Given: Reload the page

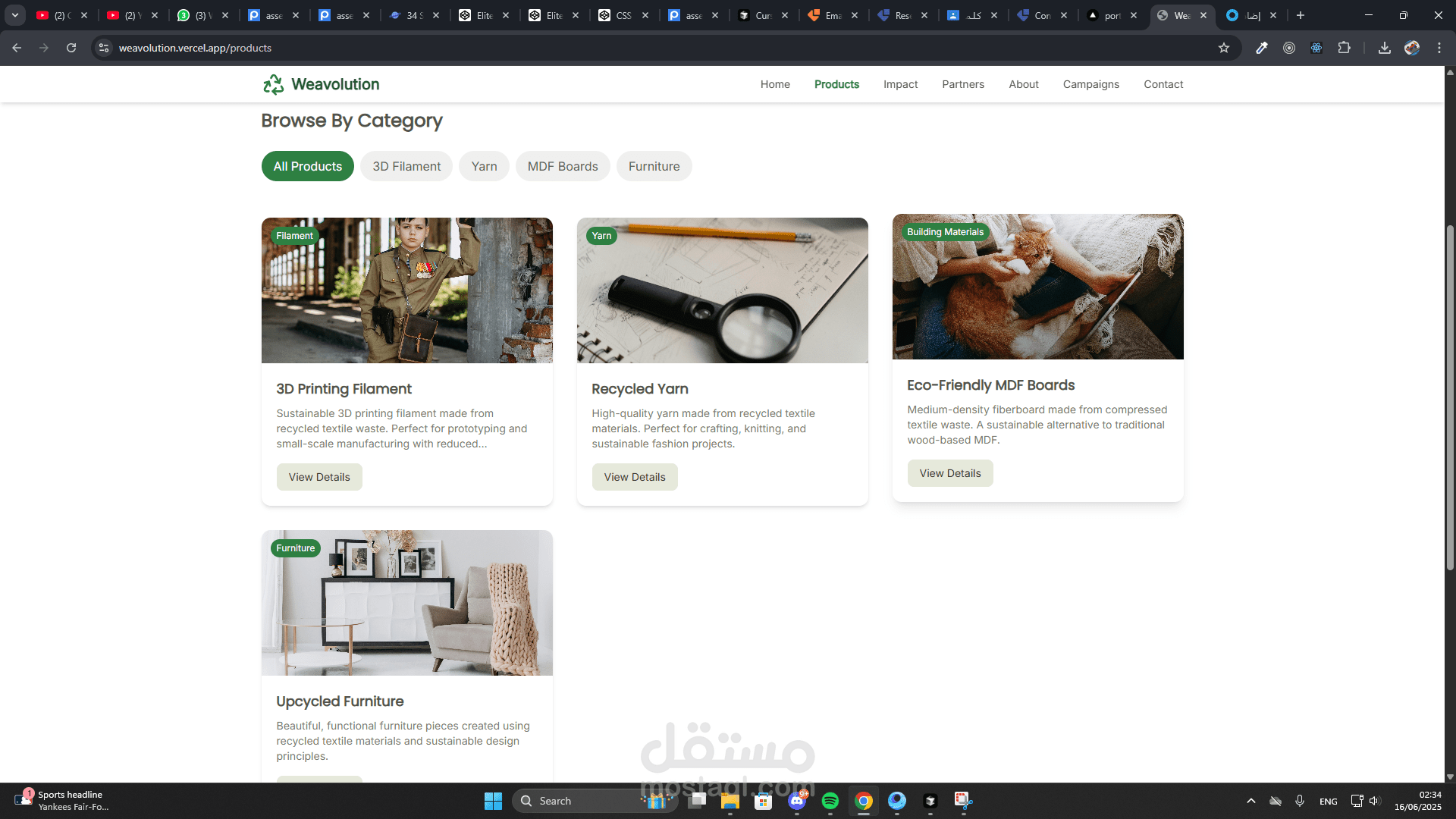Looking at the screenshot, I should pos(71,48).
